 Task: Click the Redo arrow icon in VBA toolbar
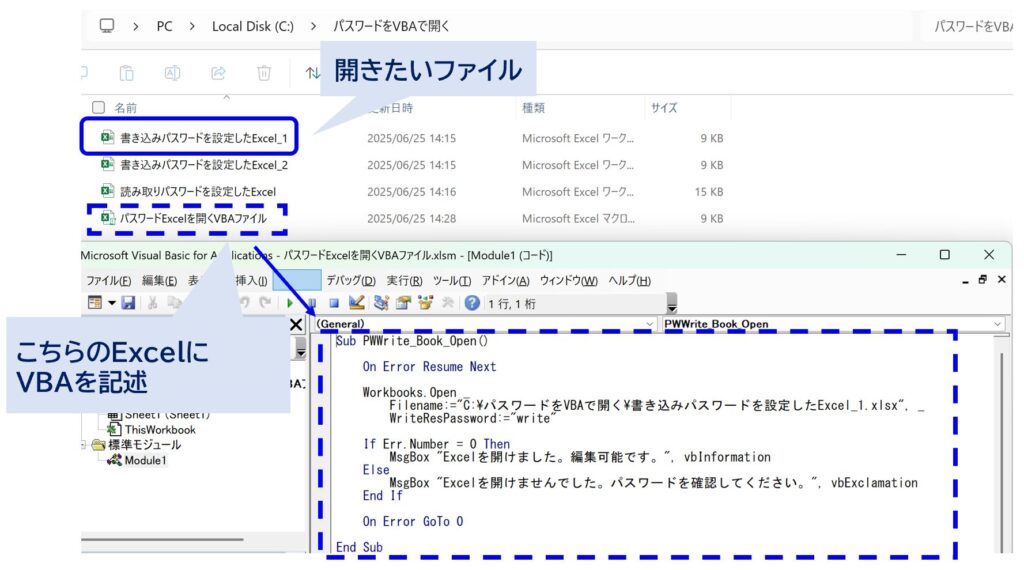(x=264, y=303)
